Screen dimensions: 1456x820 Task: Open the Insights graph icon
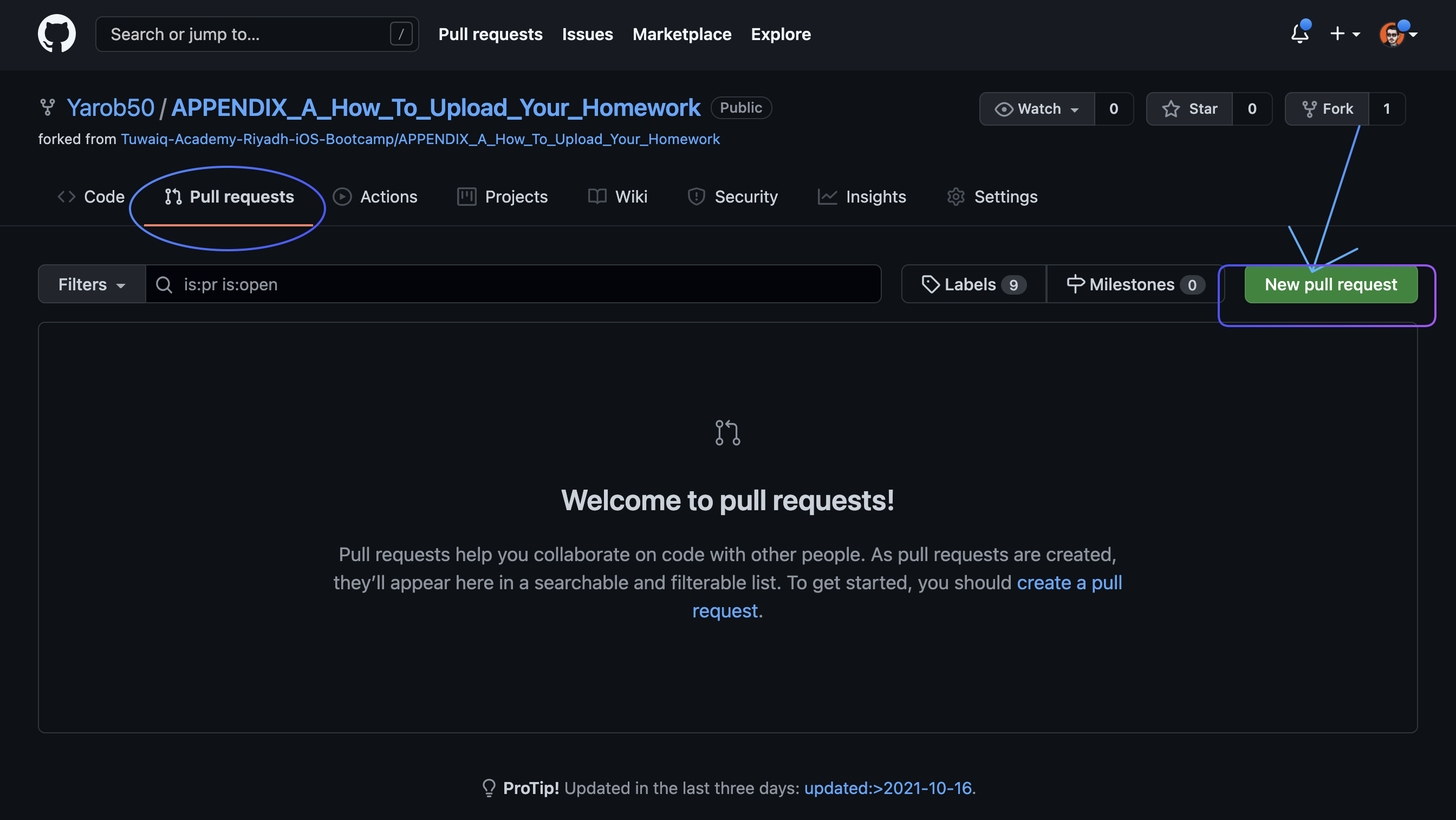[x=827, y=197]
